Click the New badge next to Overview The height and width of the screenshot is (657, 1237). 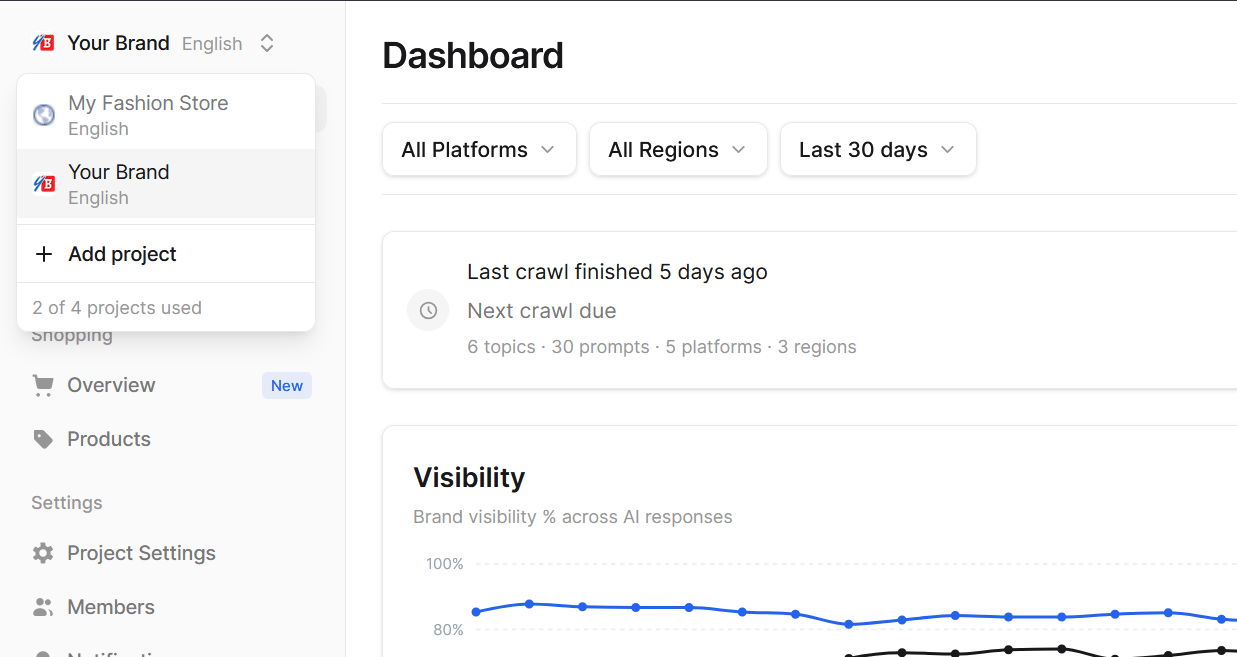[x=287, y=386]
